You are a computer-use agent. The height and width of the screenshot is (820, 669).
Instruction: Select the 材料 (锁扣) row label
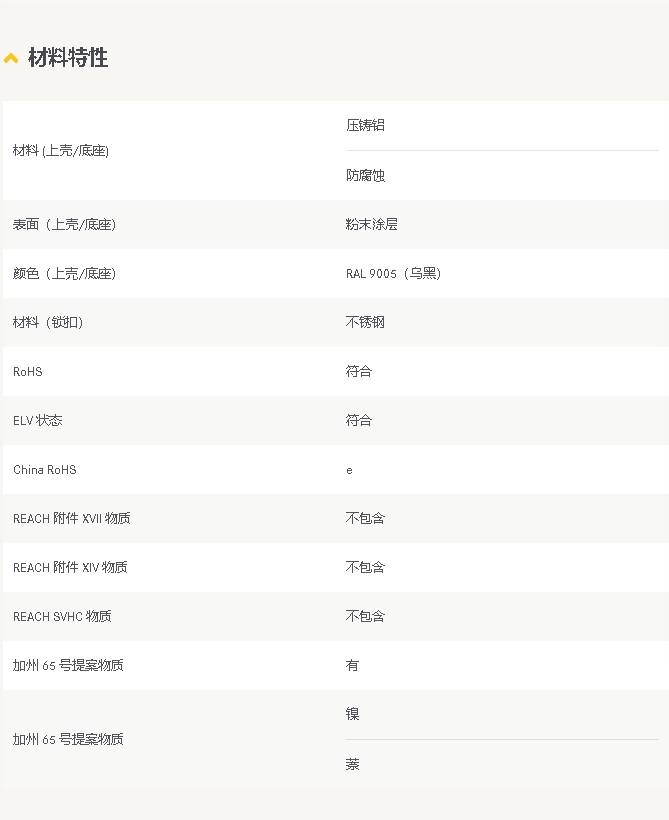pos(48,322)
